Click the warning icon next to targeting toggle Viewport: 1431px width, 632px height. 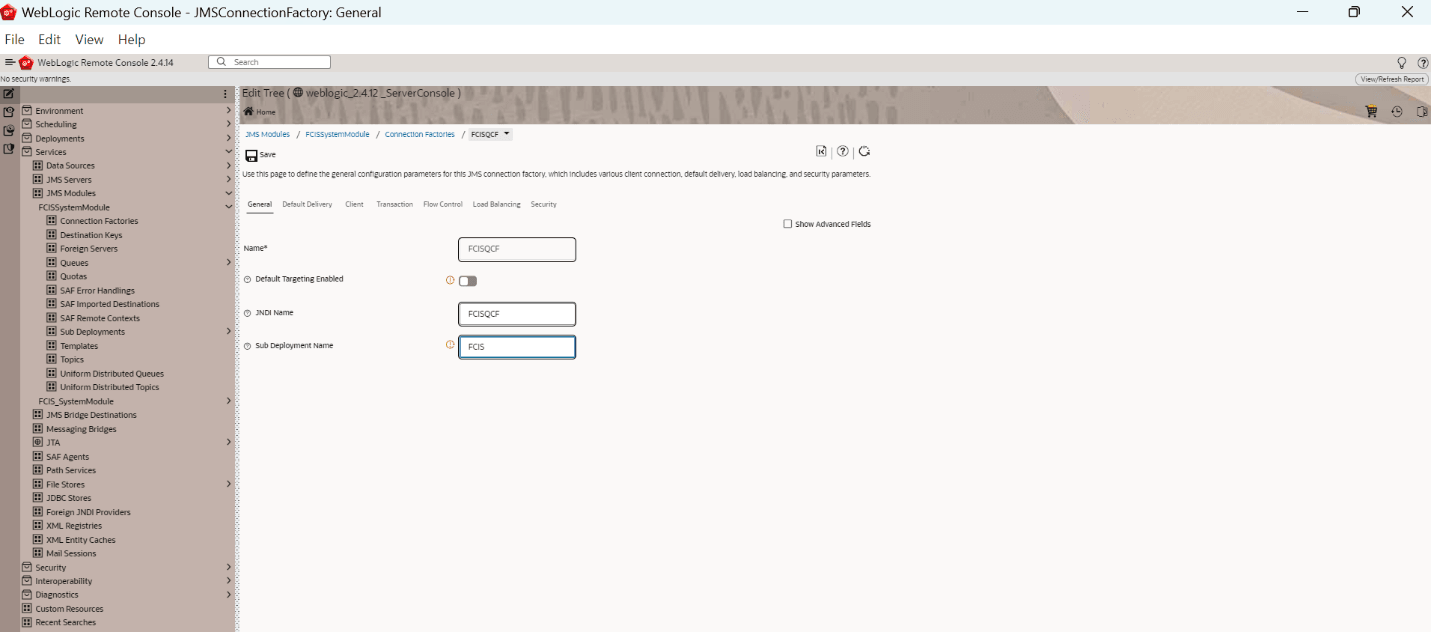pos(450,280)
